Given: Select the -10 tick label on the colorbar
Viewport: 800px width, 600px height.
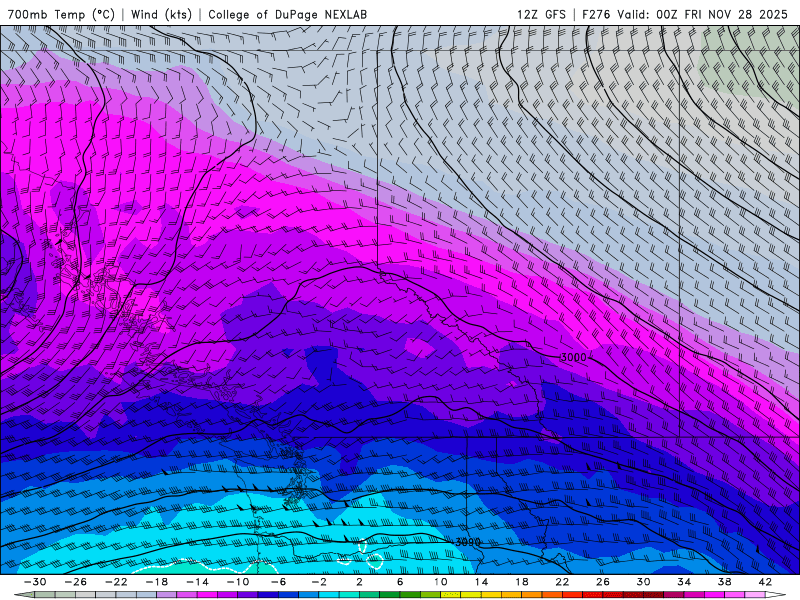Looking at the screenshot, I should [x=238, y=582].
